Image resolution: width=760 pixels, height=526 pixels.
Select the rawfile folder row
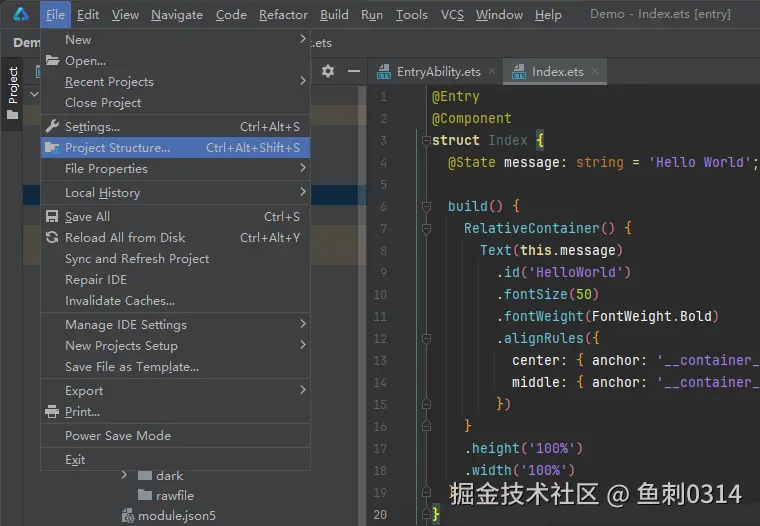pyautogui.click(x=165, y=495)
